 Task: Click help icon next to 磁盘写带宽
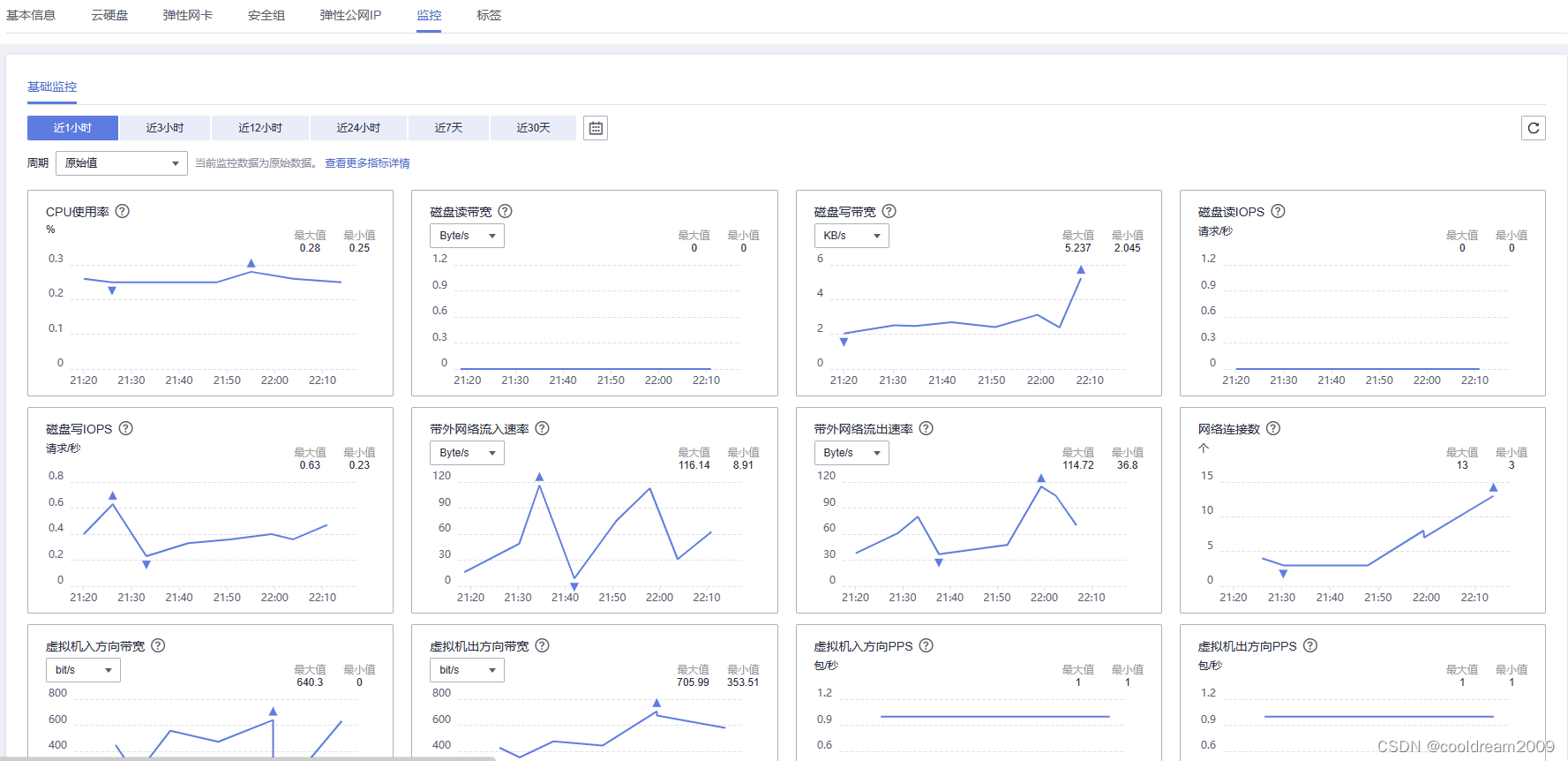coord(889,211)
